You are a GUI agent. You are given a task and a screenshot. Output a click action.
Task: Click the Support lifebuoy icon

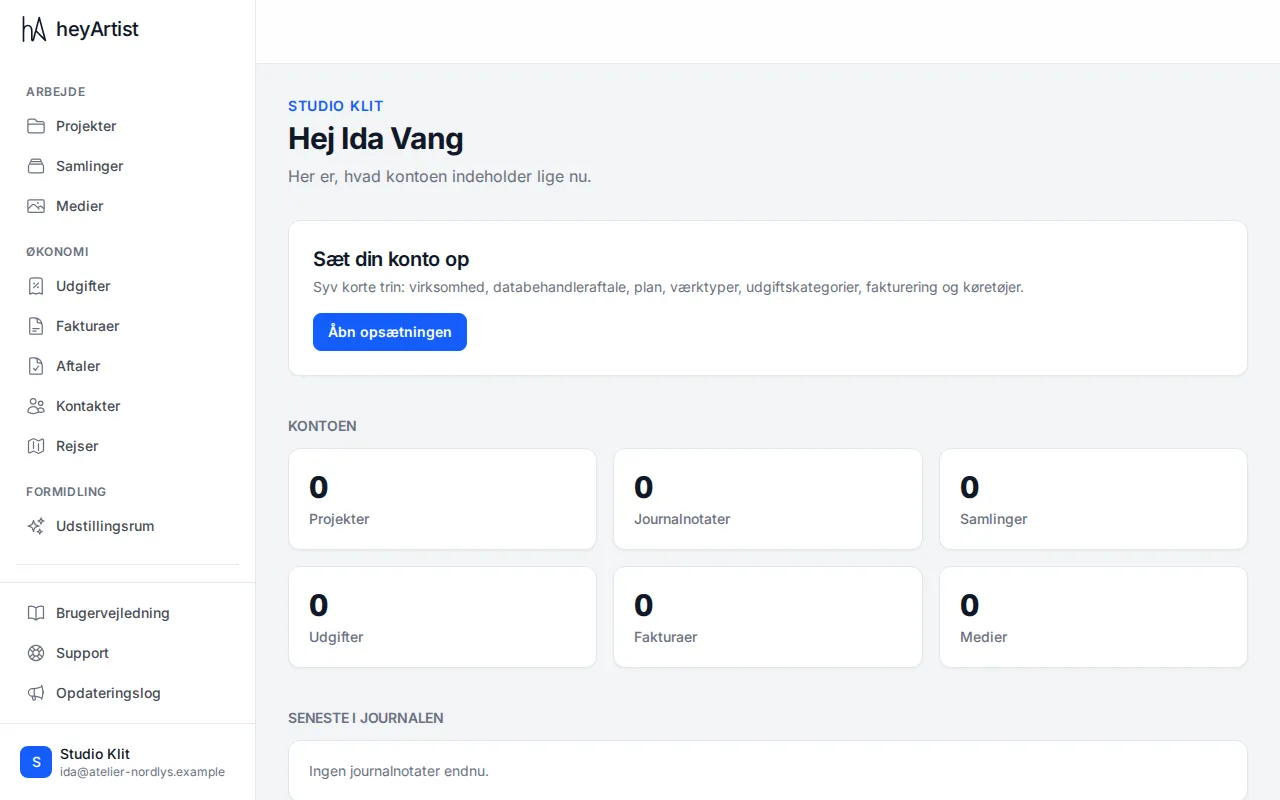36,653
